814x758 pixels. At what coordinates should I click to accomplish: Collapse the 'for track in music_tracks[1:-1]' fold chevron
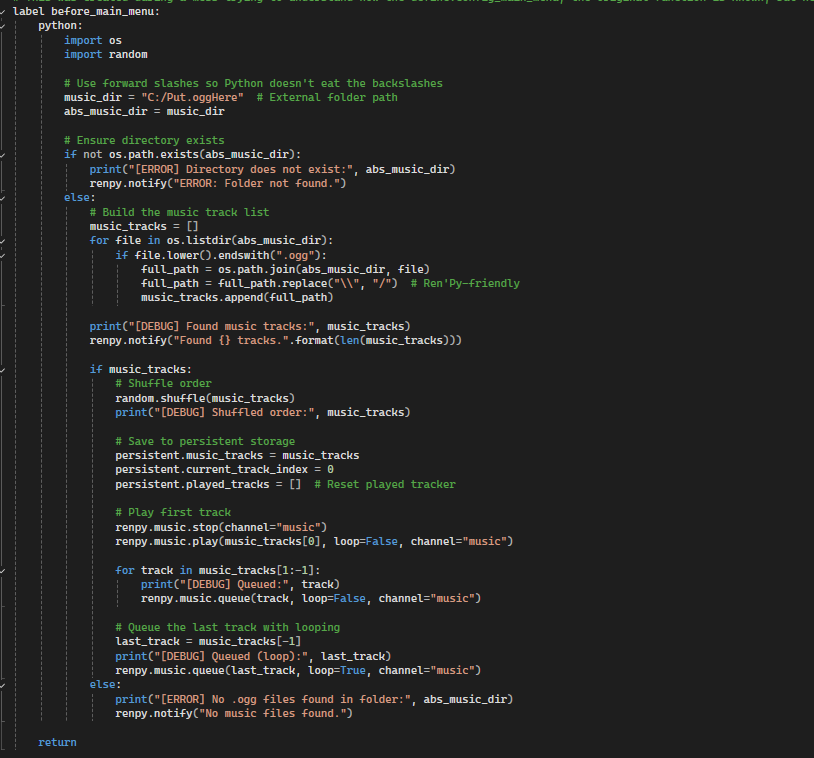[3, 571]
